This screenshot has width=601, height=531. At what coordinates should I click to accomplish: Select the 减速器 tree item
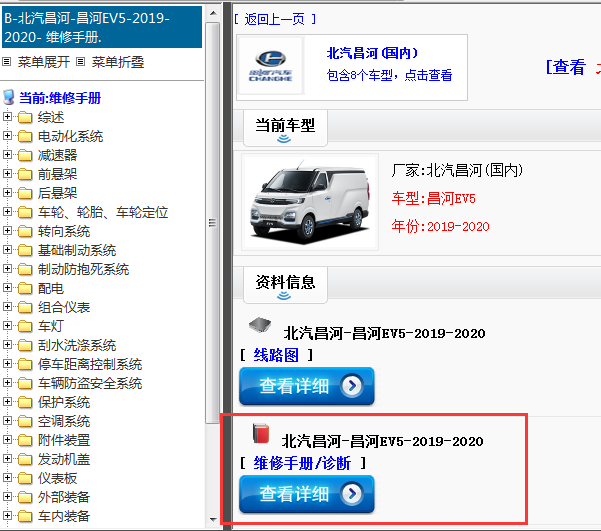(57, 155)
